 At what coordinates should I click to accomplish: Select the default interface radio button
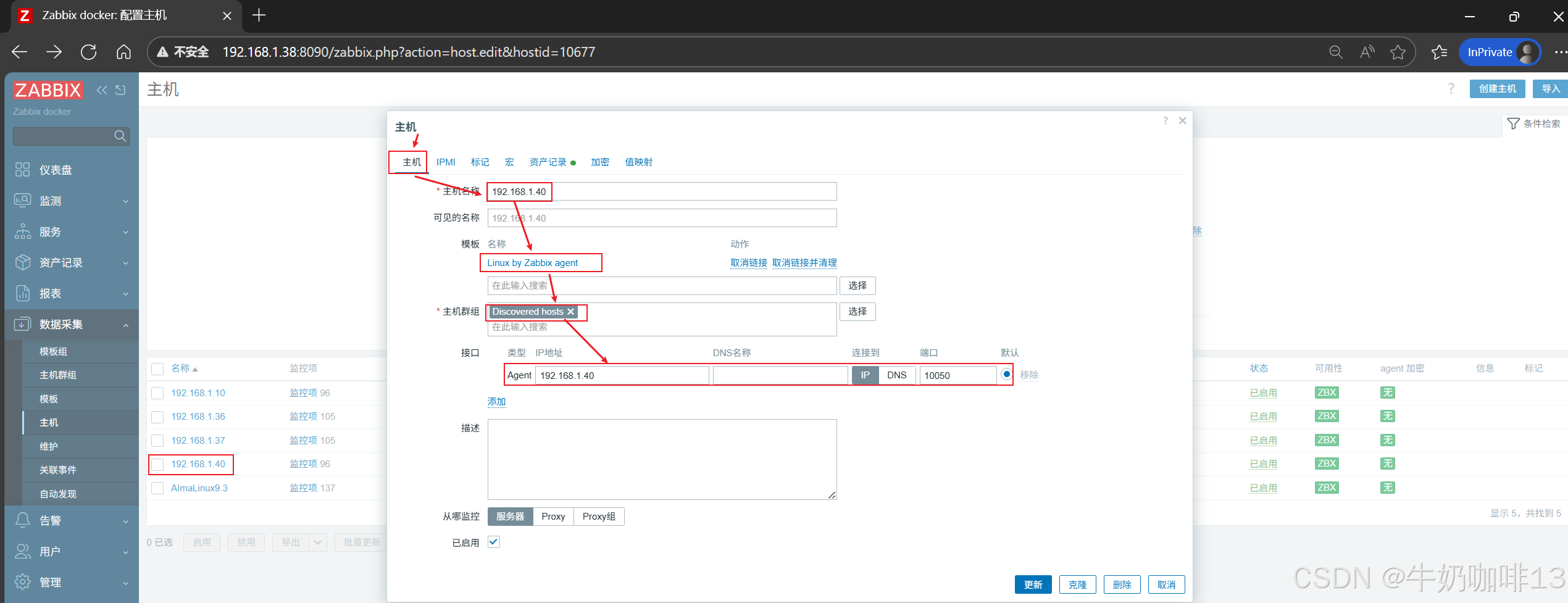pos(1006,374)
